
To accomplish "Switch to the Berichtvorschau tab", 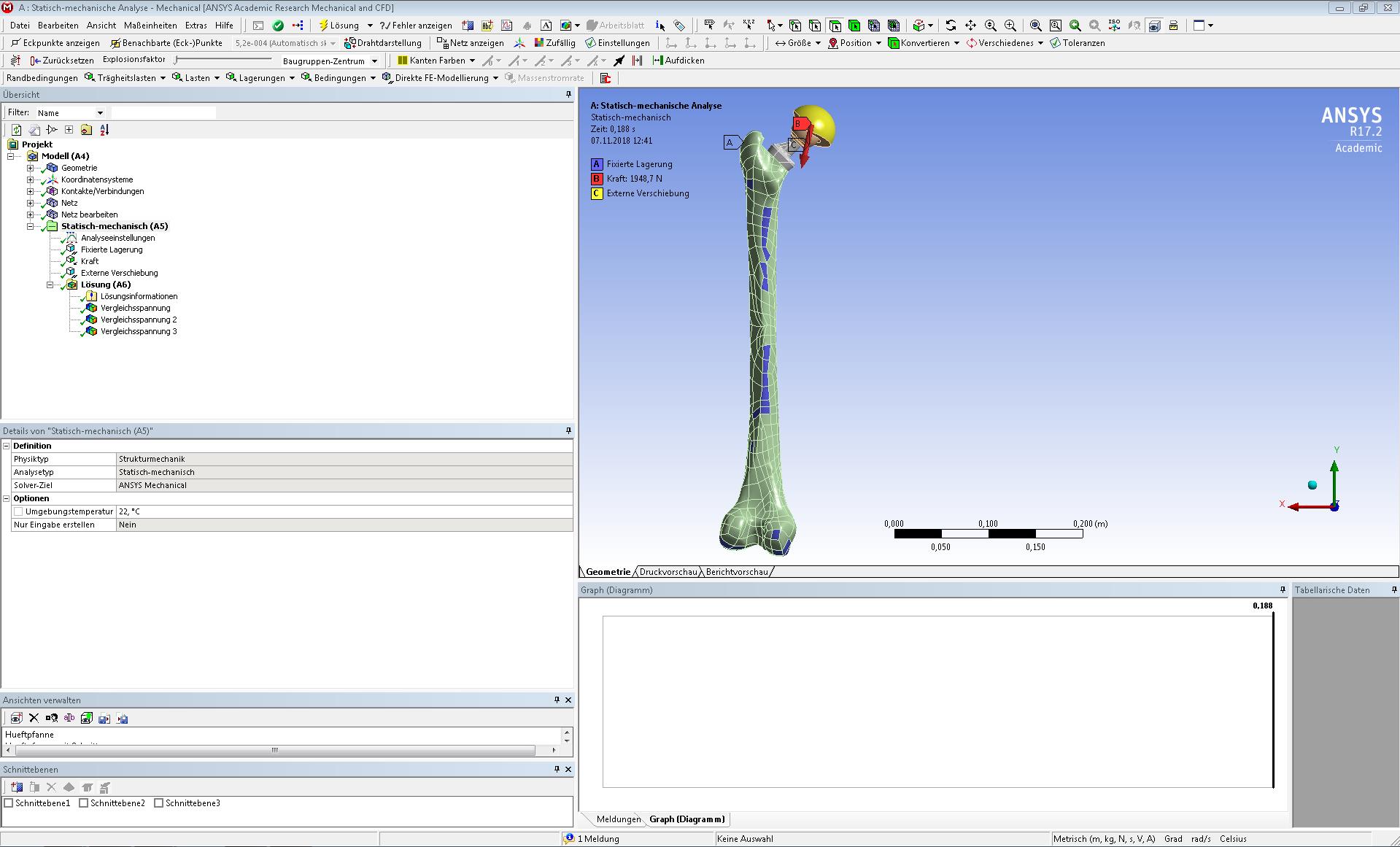I will 737,572.
